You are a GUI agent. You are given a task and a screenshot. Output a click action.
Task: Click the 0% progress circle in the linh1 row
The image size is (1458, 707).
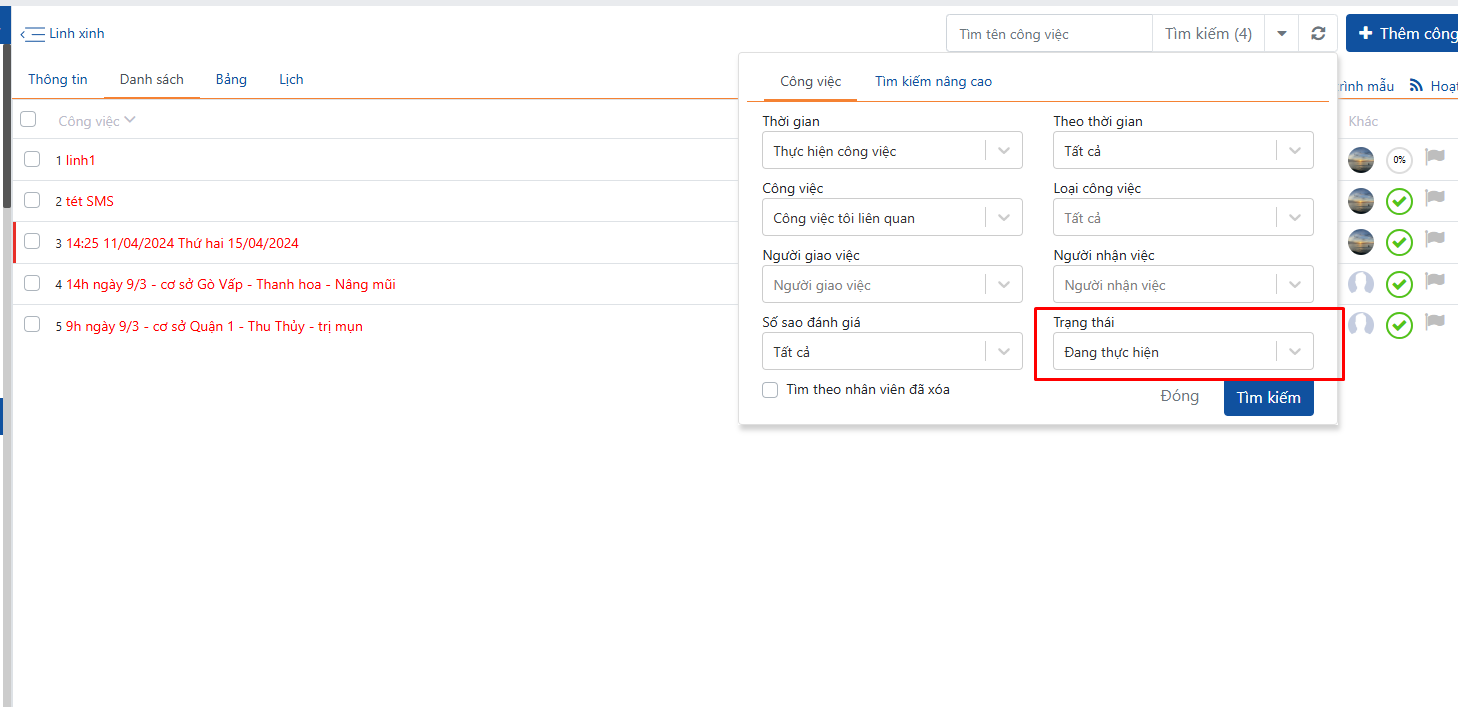point(1399,160)
